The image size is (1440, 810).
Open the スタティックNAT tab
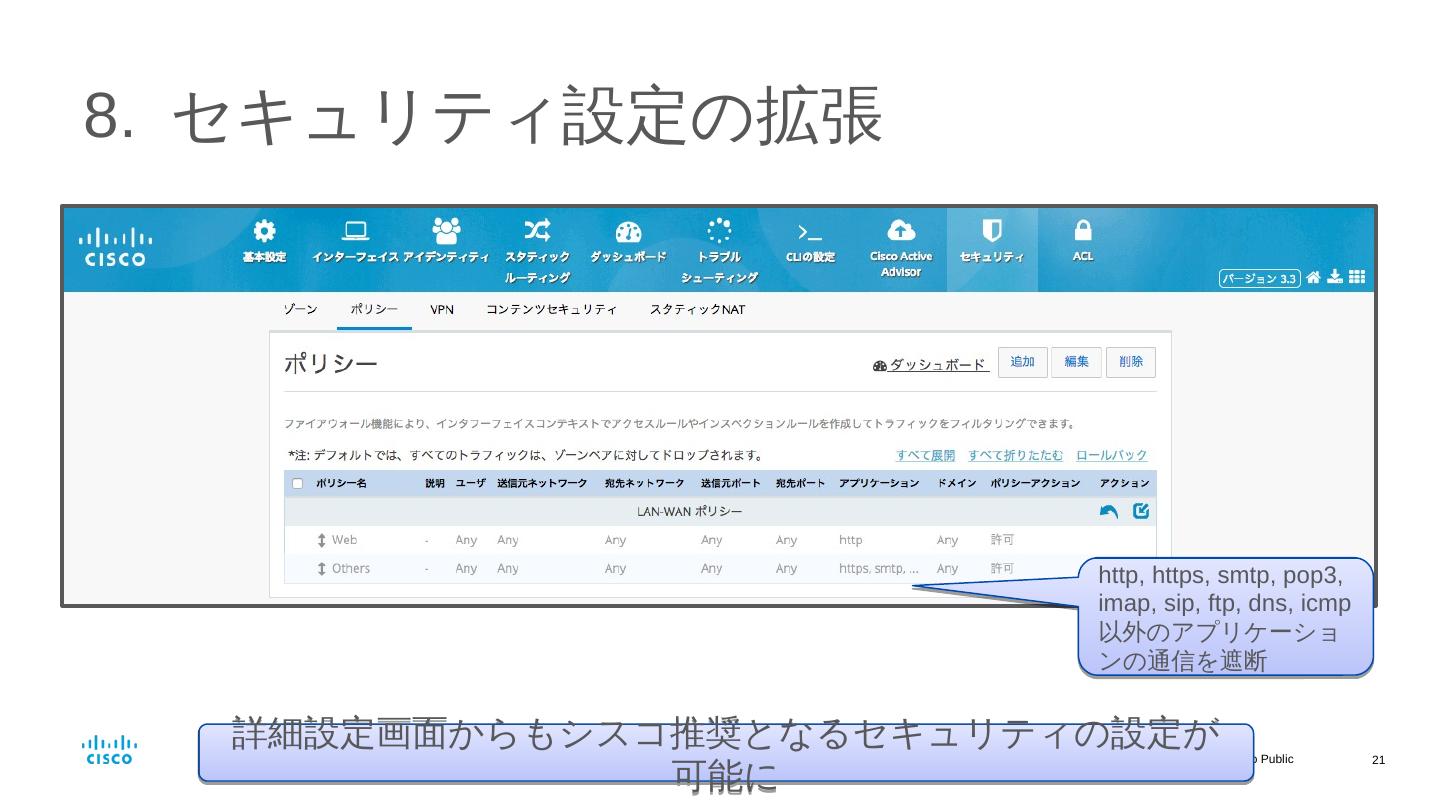pos(698,310)
